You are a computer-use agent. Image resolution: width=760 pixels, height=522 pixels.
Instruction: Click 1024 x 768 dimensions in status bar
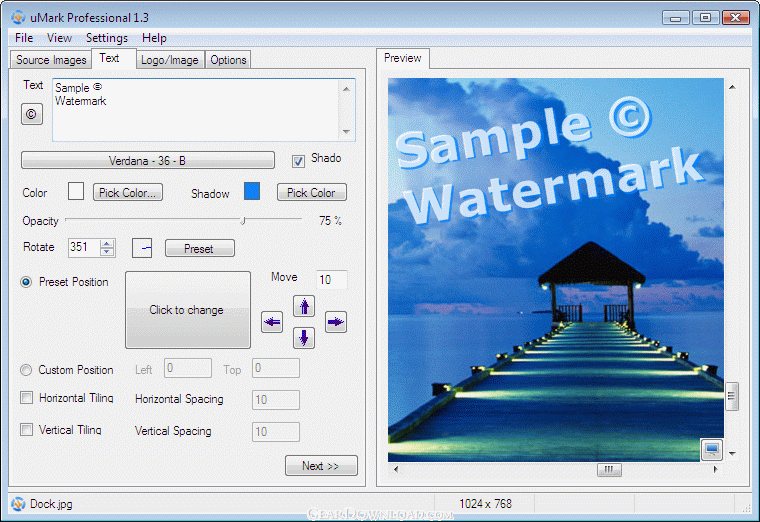[x=485, y=504]
